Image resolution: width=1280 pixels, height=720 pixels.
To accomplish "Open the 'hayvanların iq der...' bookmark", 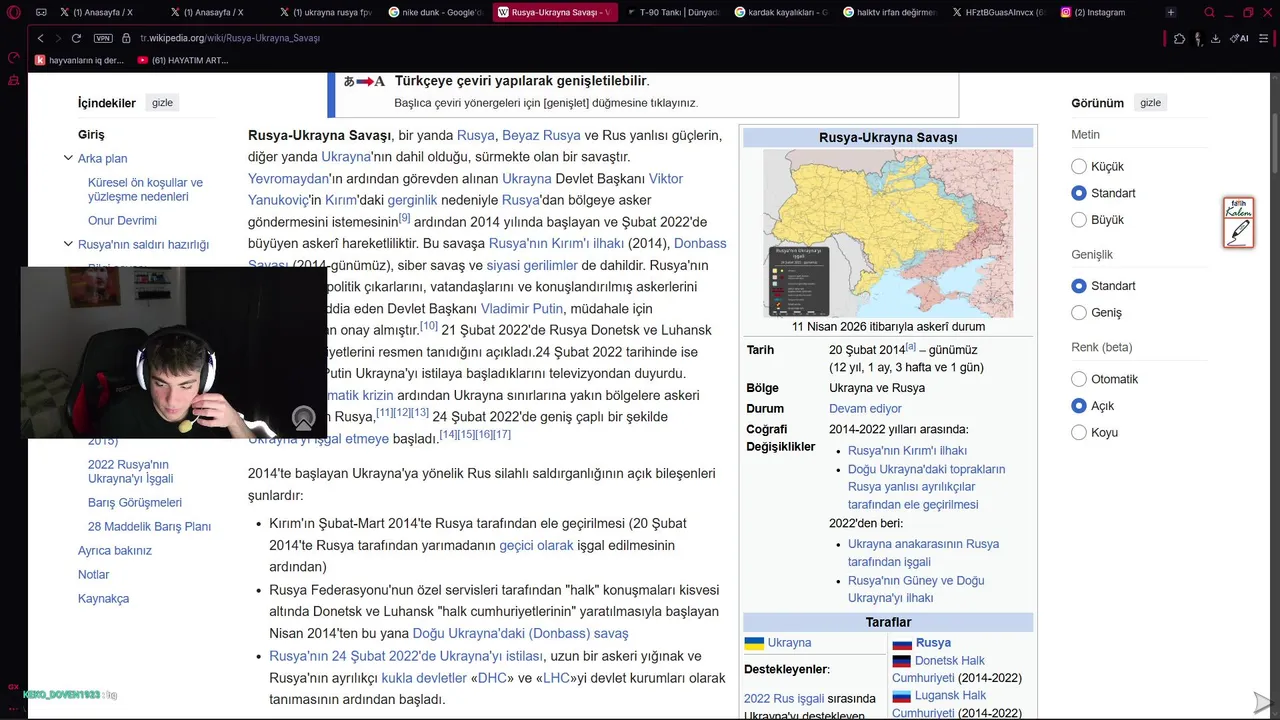I will (80, 60).
